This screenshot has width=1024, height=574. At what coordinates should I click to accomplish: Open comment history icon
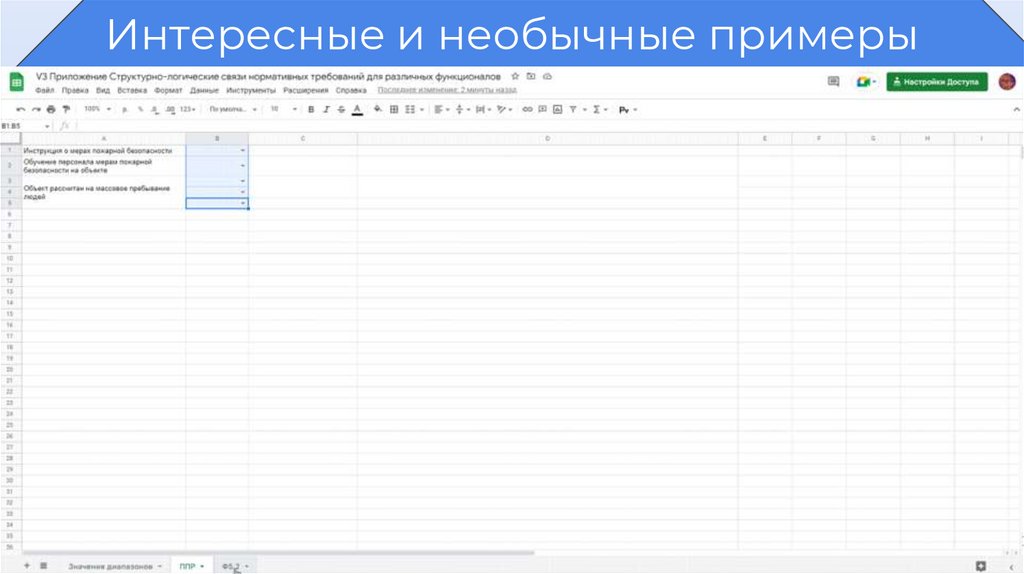click(x=833, y=82)
